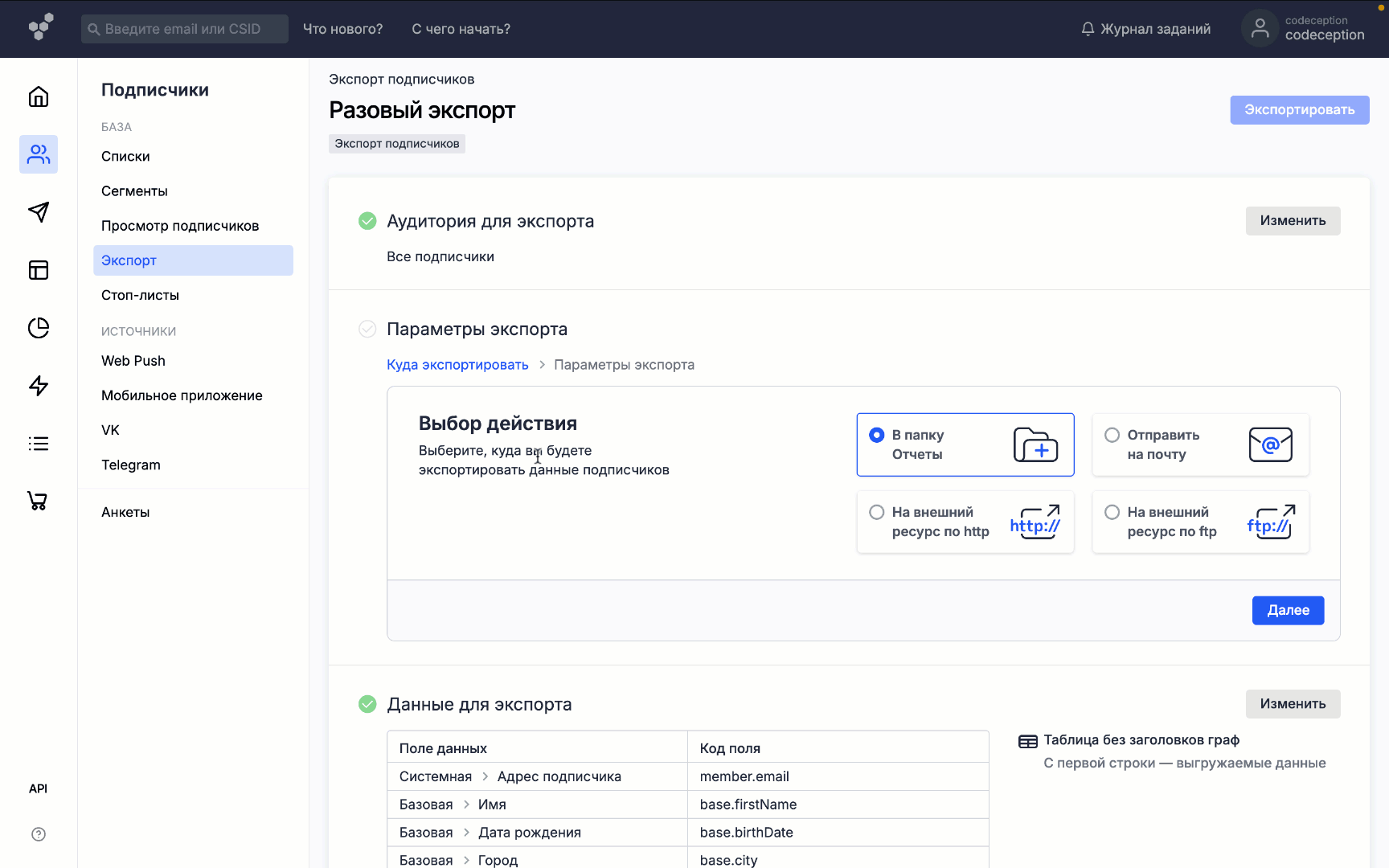Select 'На внешний ресурс по ftp' radio
The width and height of the screenshot is (1389, 868).
[x=1112, y=512]
